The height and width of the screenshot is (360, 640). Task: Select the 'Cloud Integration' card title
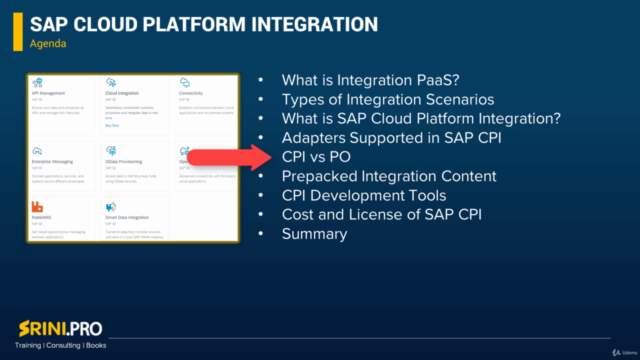tap(122, 93)
